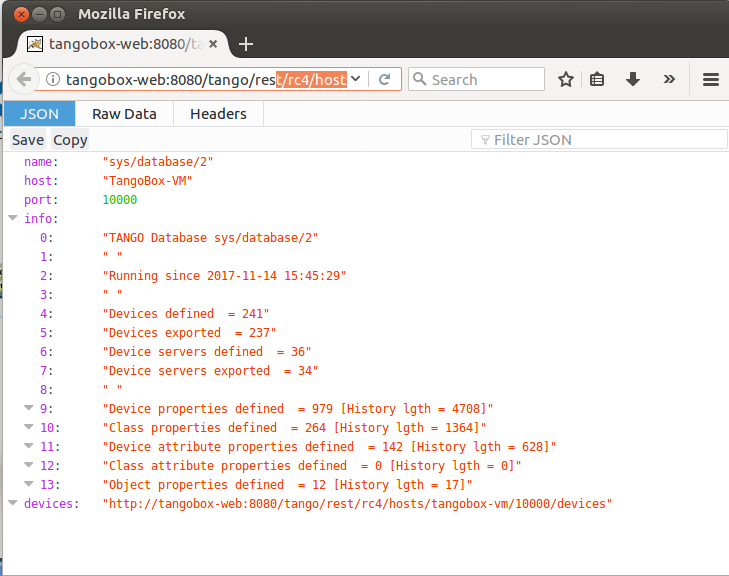The image size is (729, 576).
Task: Click "Class attribute properties defined" value
Action: (x=311, y=466)
